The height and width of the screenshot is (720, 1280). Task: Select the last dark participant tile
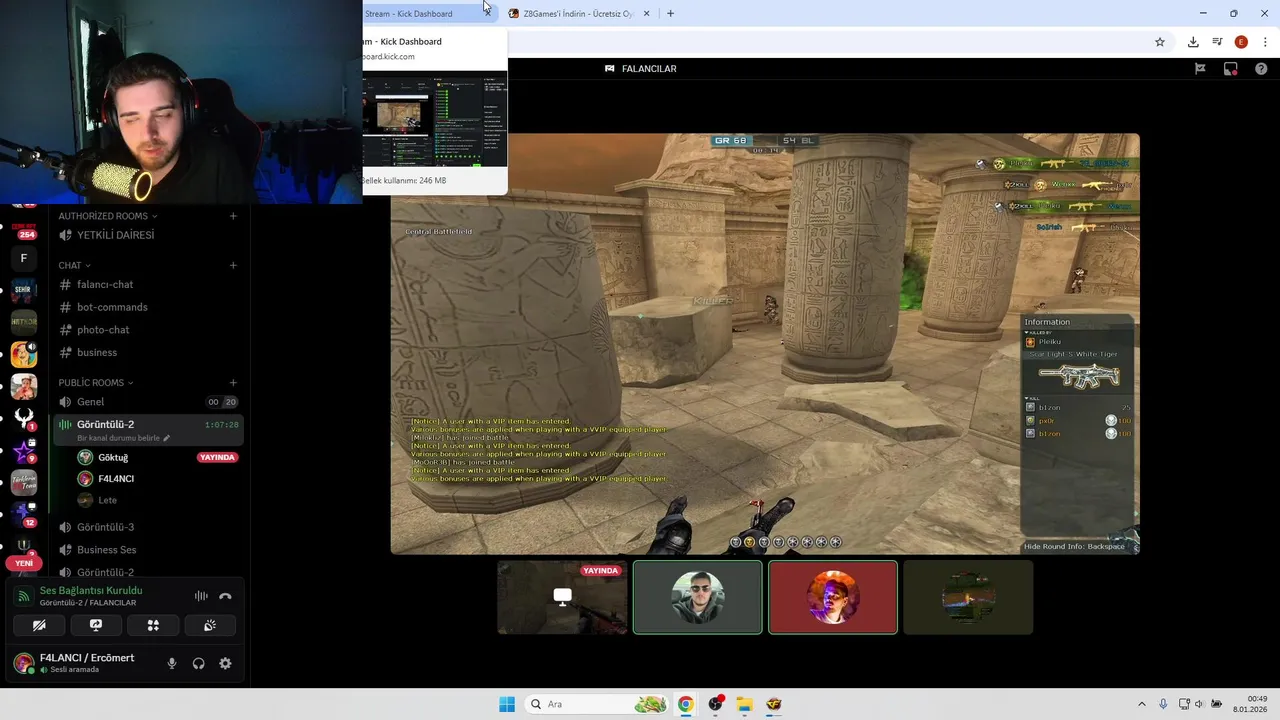(968, 597)
